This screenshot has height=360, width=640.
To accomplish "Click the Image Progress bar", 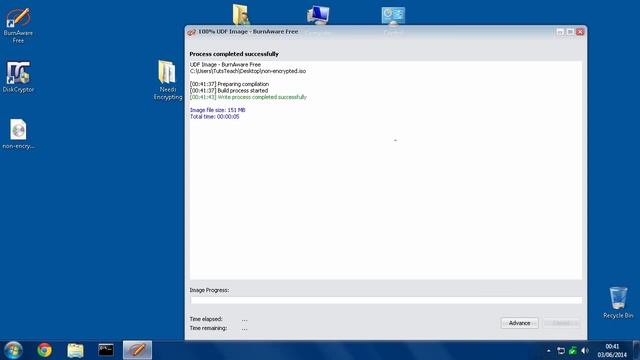I will click(x=386, y=300).
